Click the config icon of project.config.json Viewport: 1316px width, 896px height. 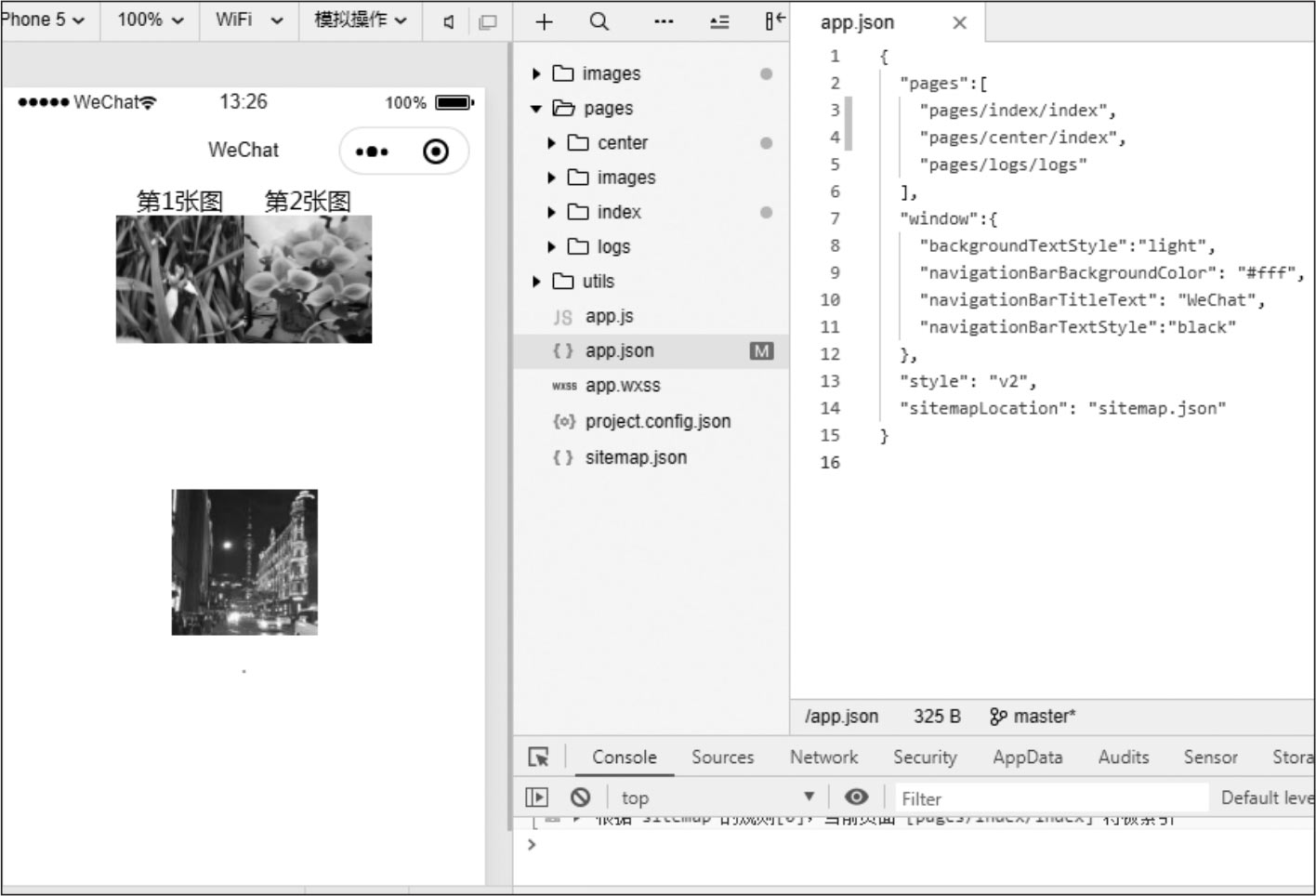click(x=563, y=421)
